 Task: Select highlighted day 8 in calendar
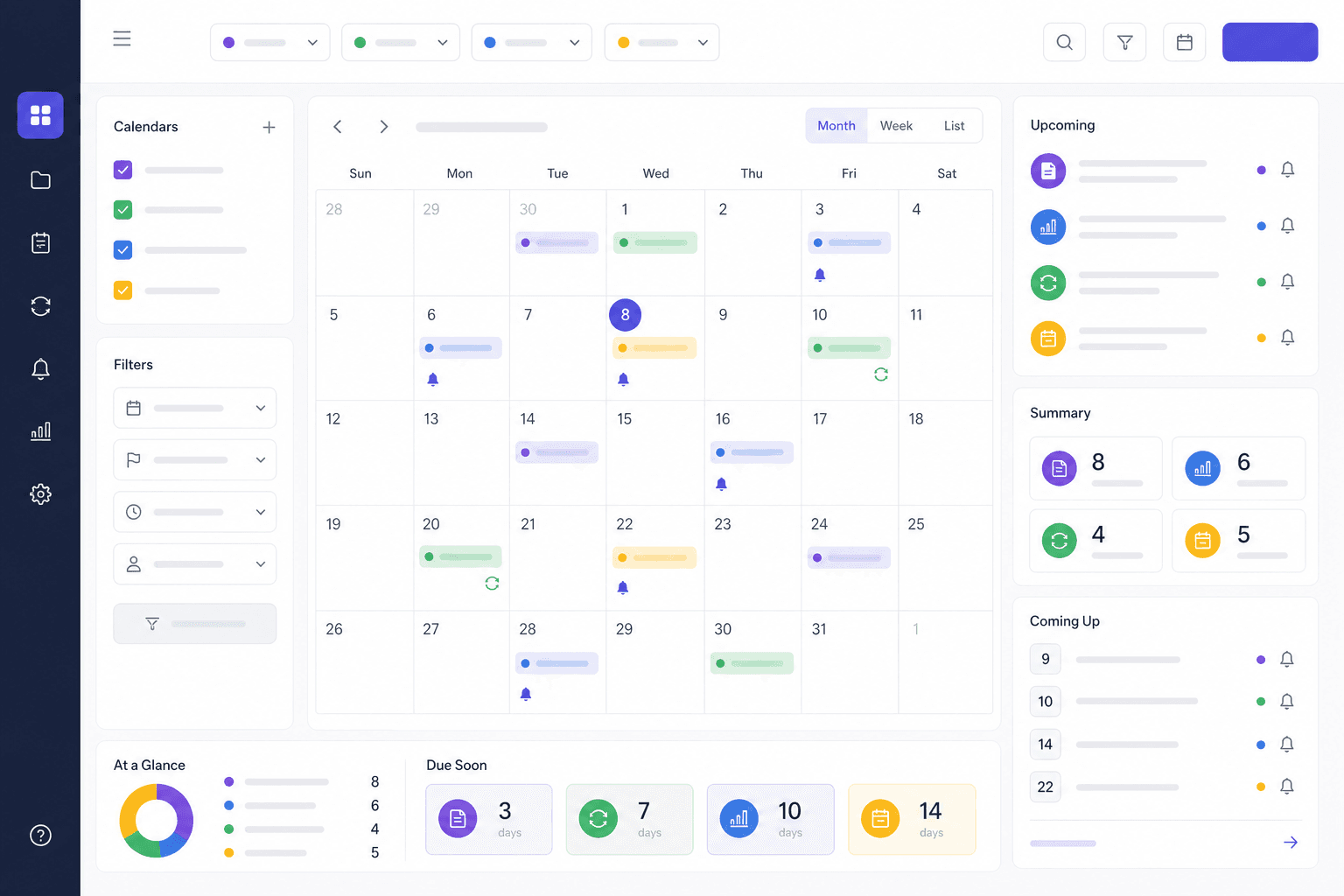point(625,315)
